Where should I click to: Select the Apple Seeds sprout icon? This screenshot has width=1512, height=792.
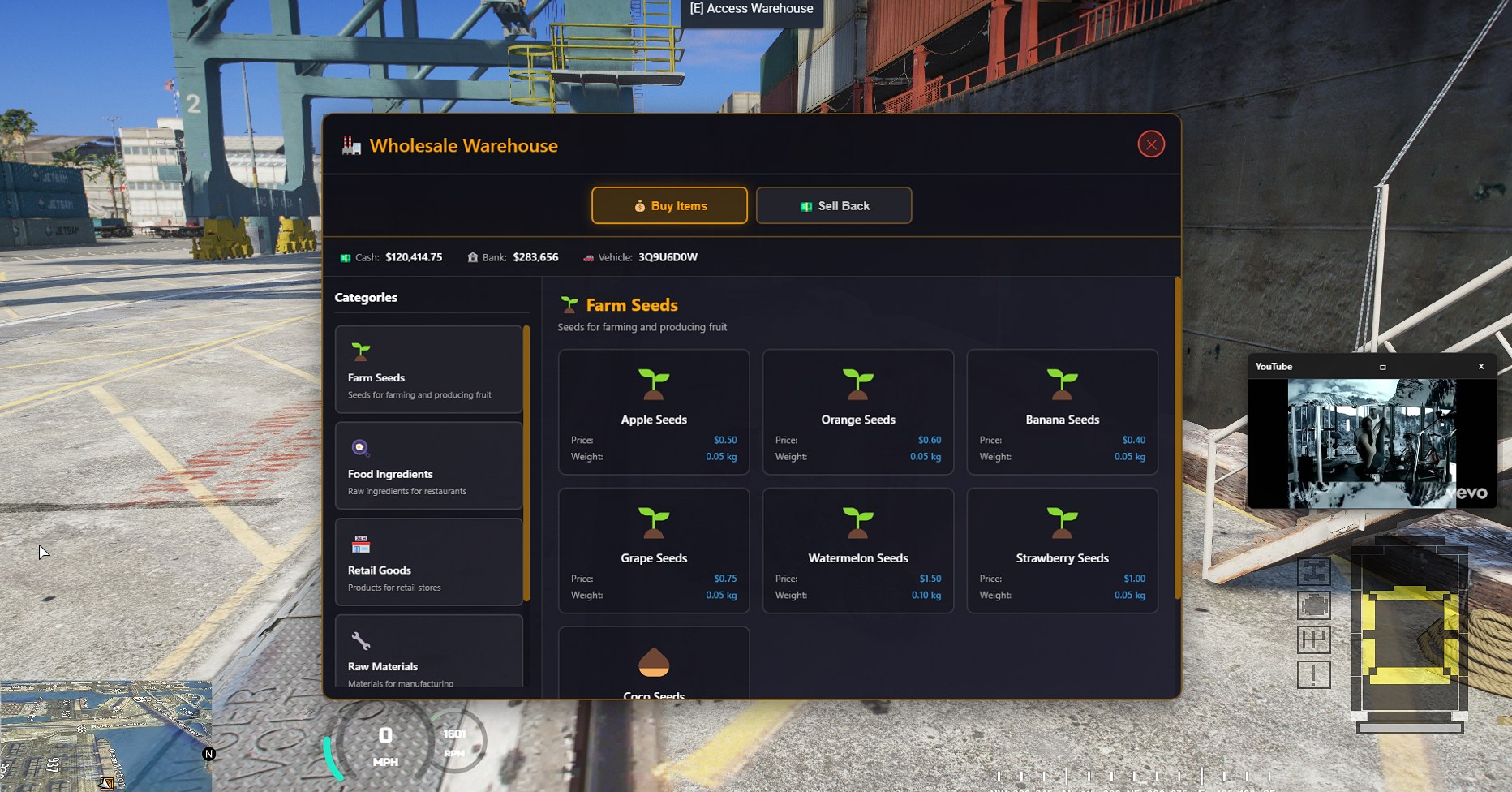coord(654,385)
